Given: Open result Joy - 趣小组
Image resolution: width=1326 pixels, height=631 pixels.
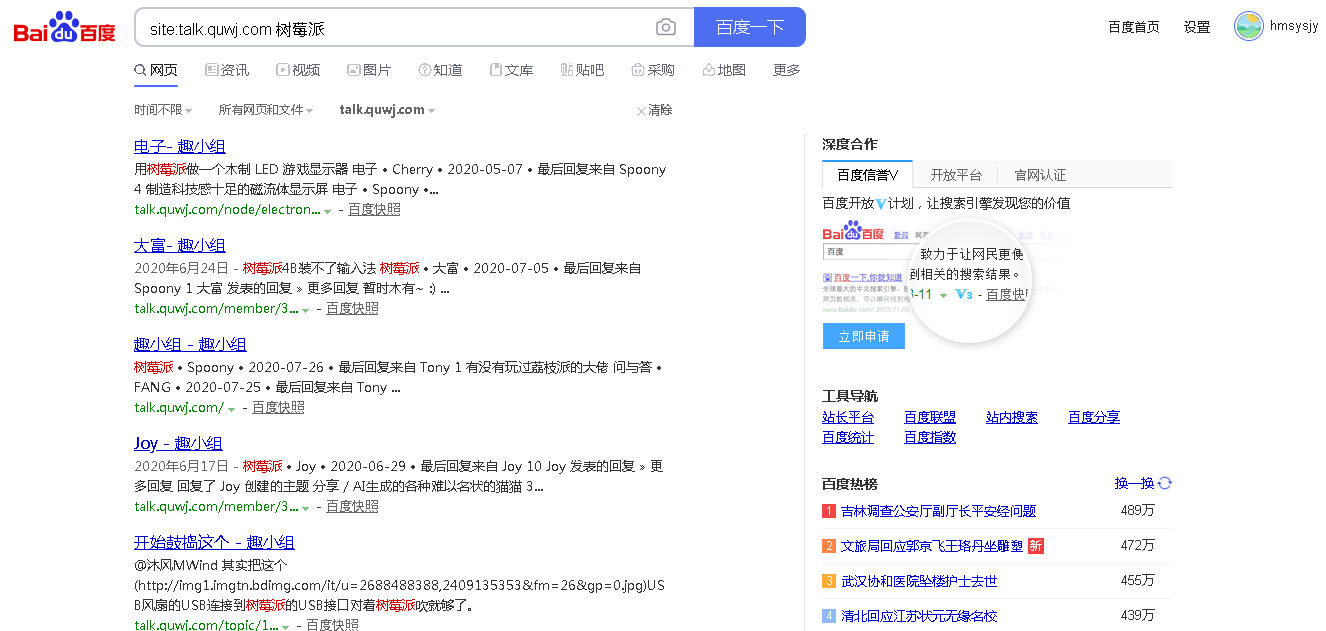Looking at the screenshot, I should 178,443.
